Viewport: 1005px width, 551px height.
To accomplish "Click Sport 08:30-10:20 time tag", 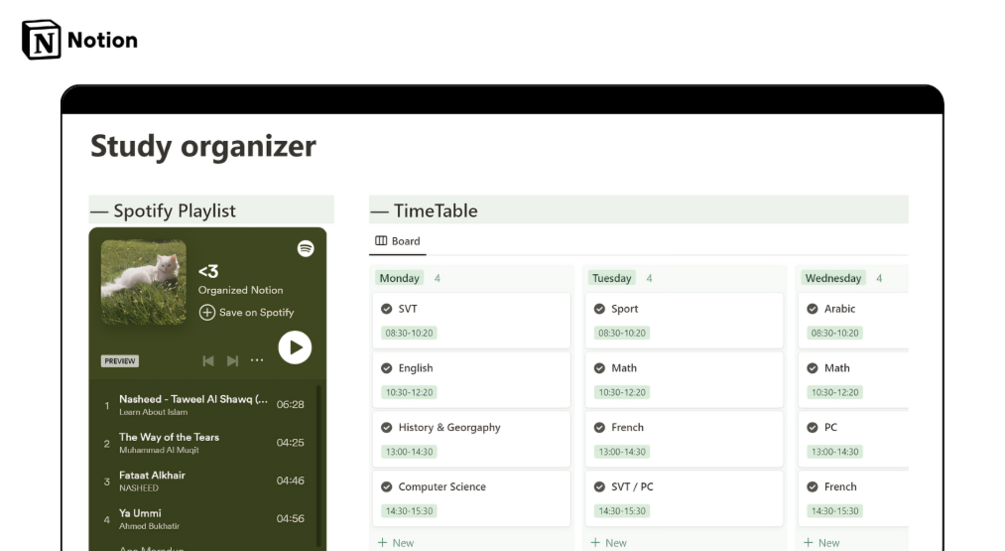I will click(x=622, y=333).
